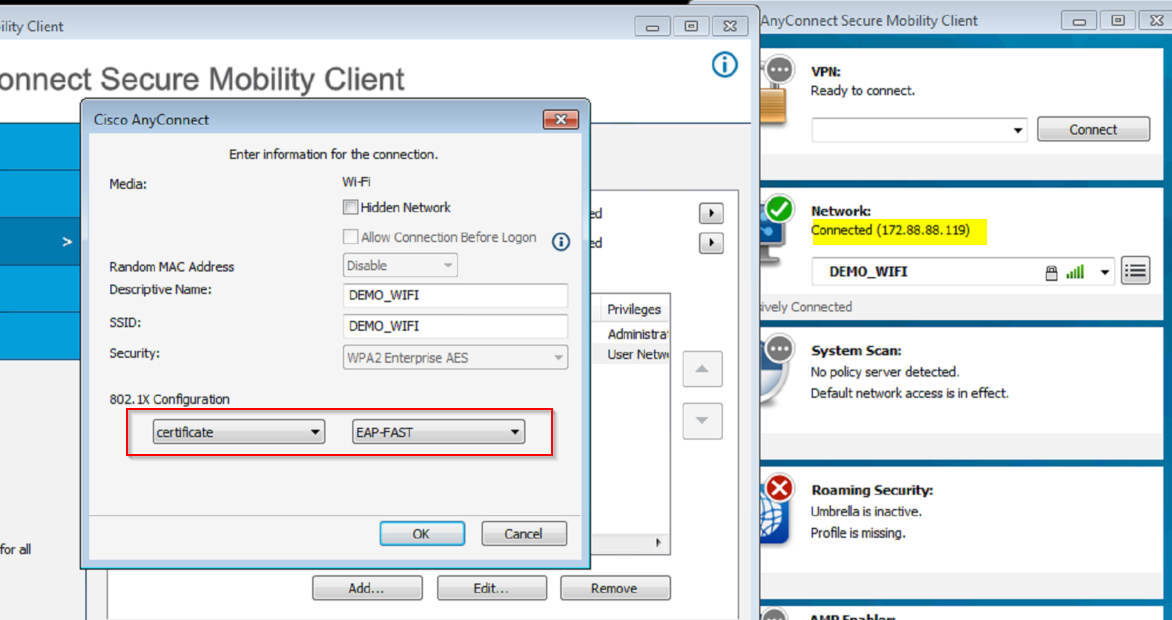This screenshot has height=620, width=1172.
Task: Click OK in the connection dialog
Action: tap(422, 533)
